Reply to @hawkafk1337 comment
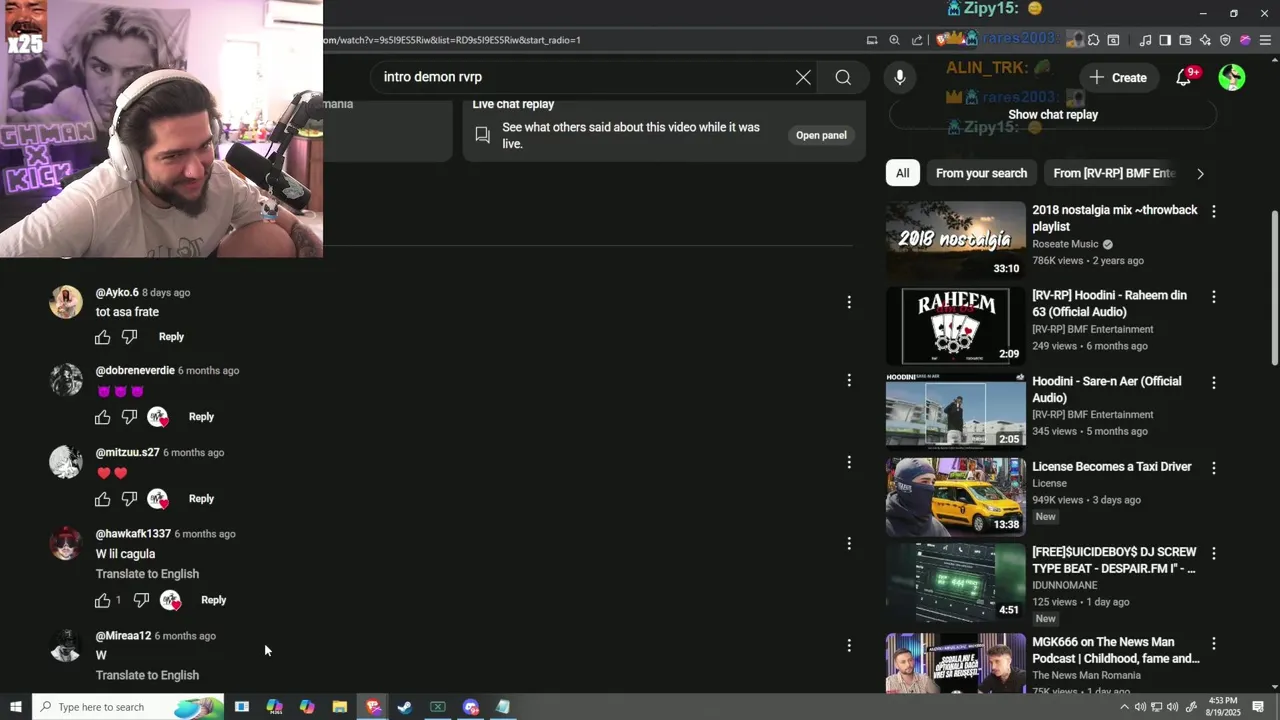 (213, 600)
